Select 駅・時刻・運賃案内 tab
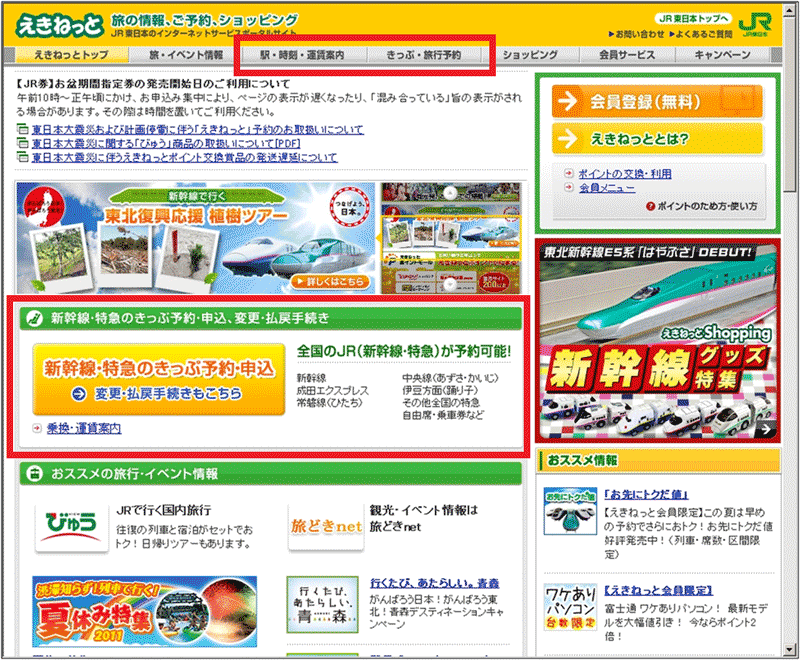This screenshot has height=660, width=800. click(x=303, y=55)
